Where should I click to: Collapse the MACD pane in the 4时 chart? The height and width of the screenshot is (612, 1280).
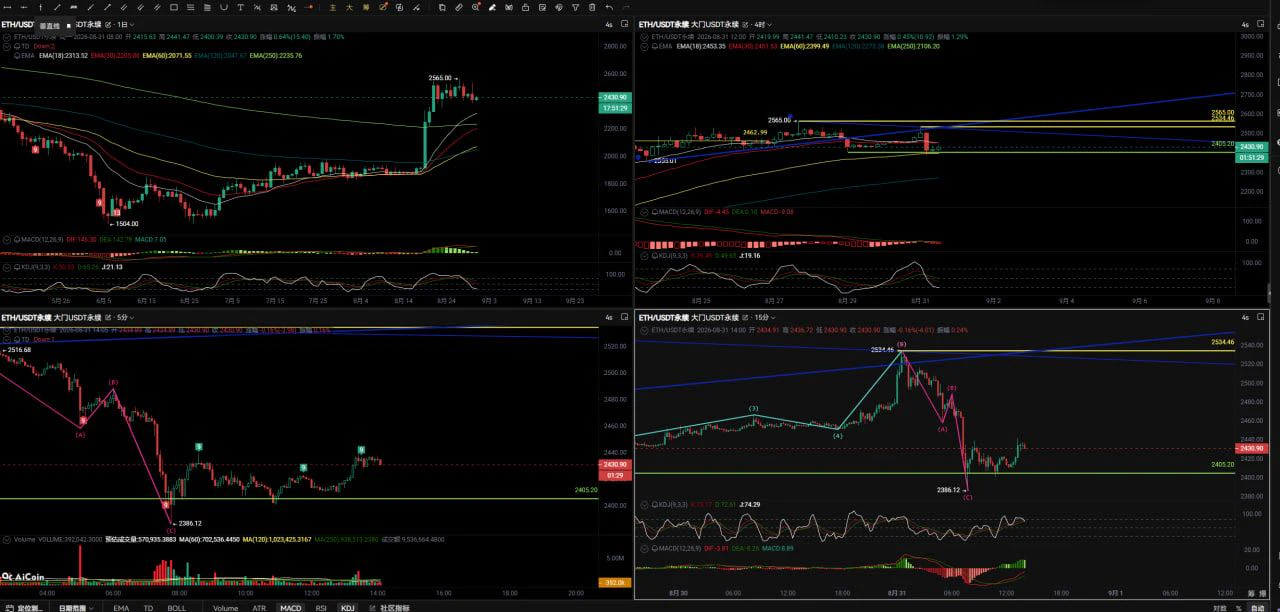click(x=643, y=211)
